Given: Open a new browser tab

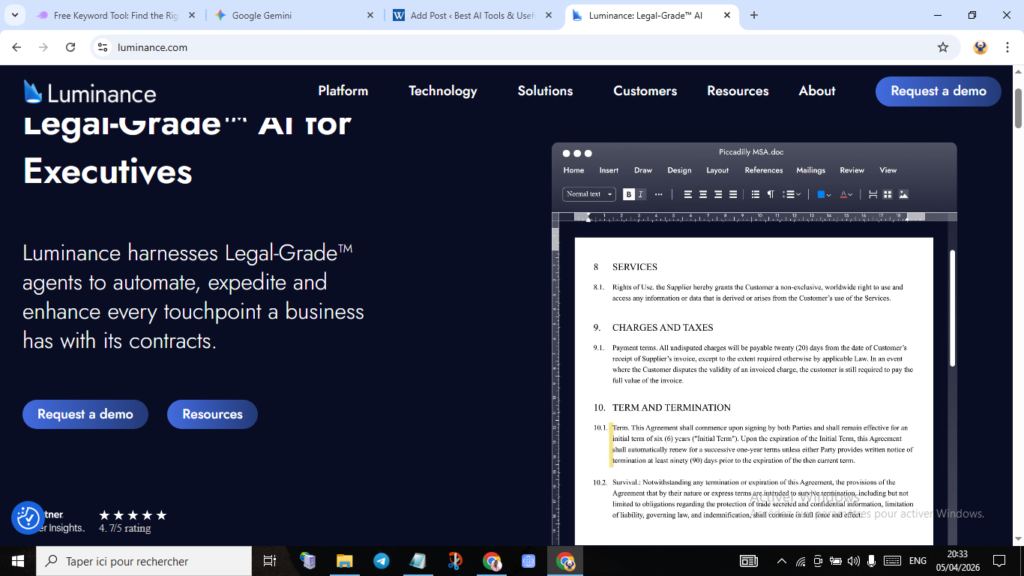Looking at the screenshot, I should (754, 15).
